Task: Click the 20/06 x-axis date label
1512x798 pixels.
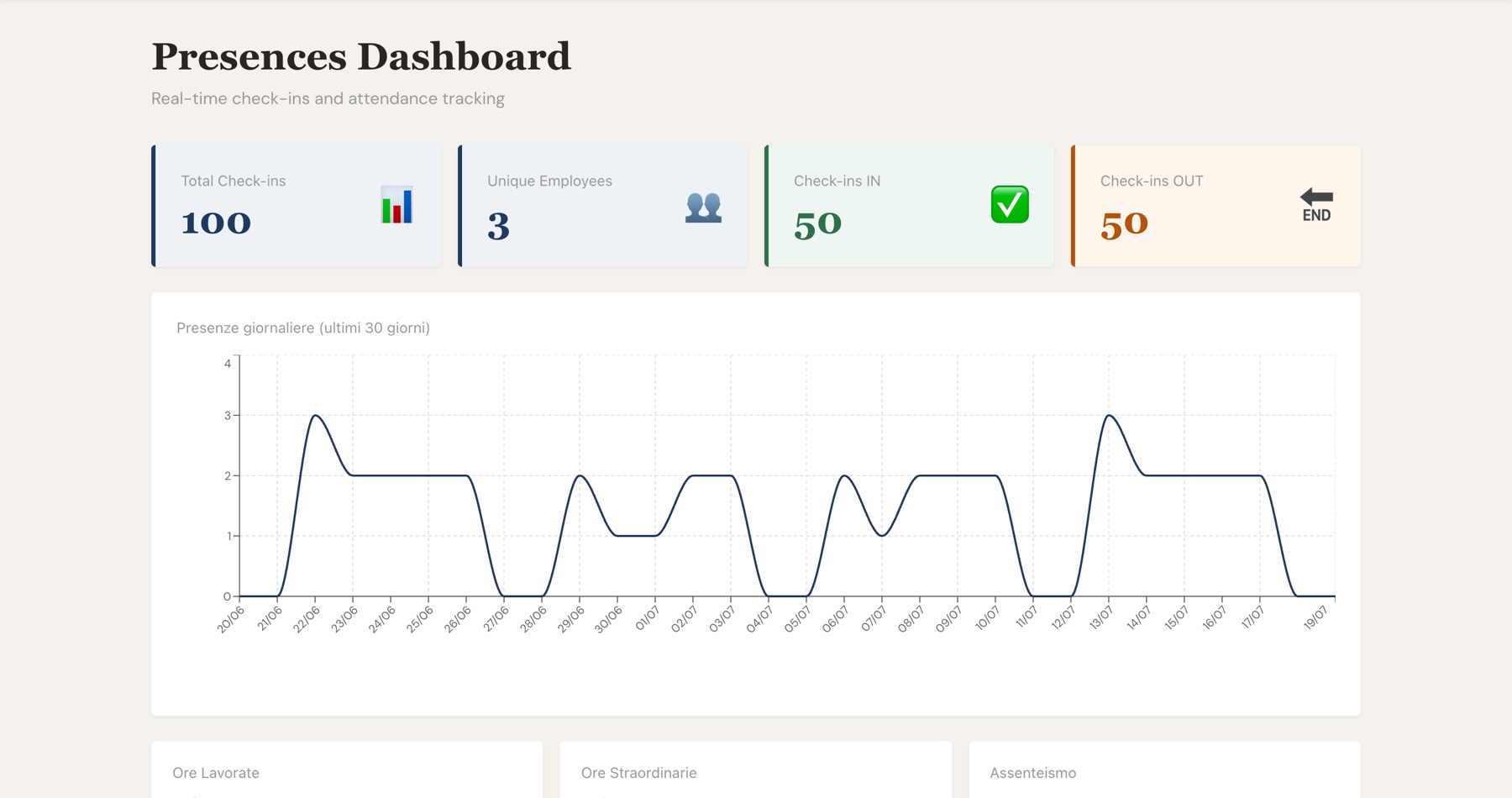Action: (x=231, y=619)
